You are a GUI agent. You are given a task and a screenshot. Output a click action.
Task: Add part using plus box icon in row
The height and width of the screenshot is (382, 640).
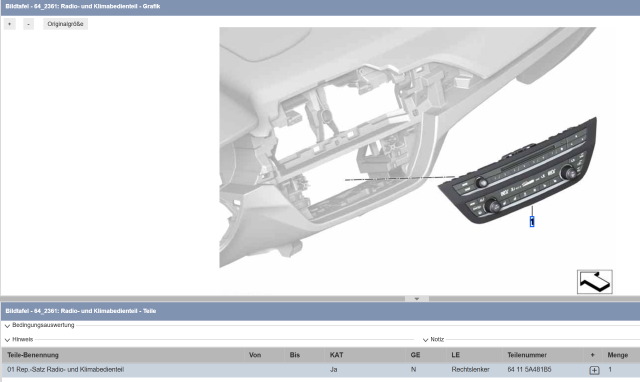(x=594, y=370)
